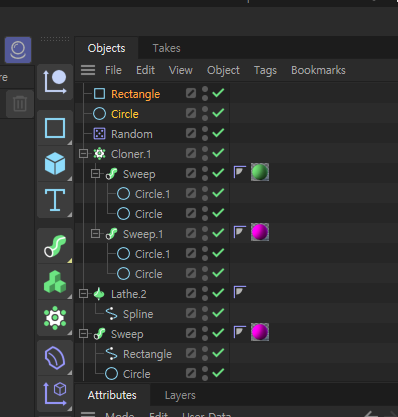Select the Null object tool icon
The image size is (398, 417).
(55, 82)
